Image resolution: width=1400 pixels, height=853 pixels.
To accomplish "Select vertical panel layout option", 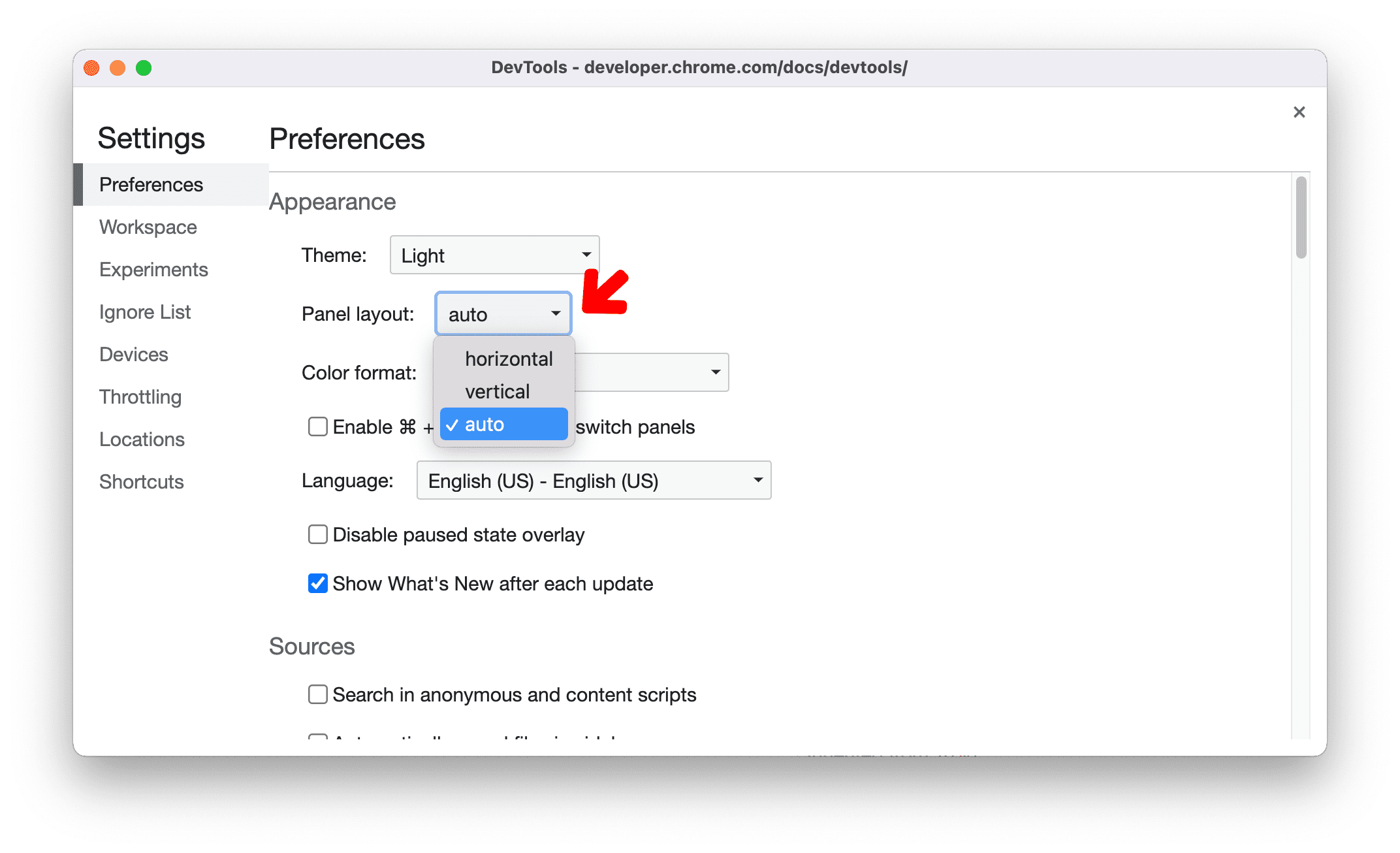I will click(x=497, y=390).
